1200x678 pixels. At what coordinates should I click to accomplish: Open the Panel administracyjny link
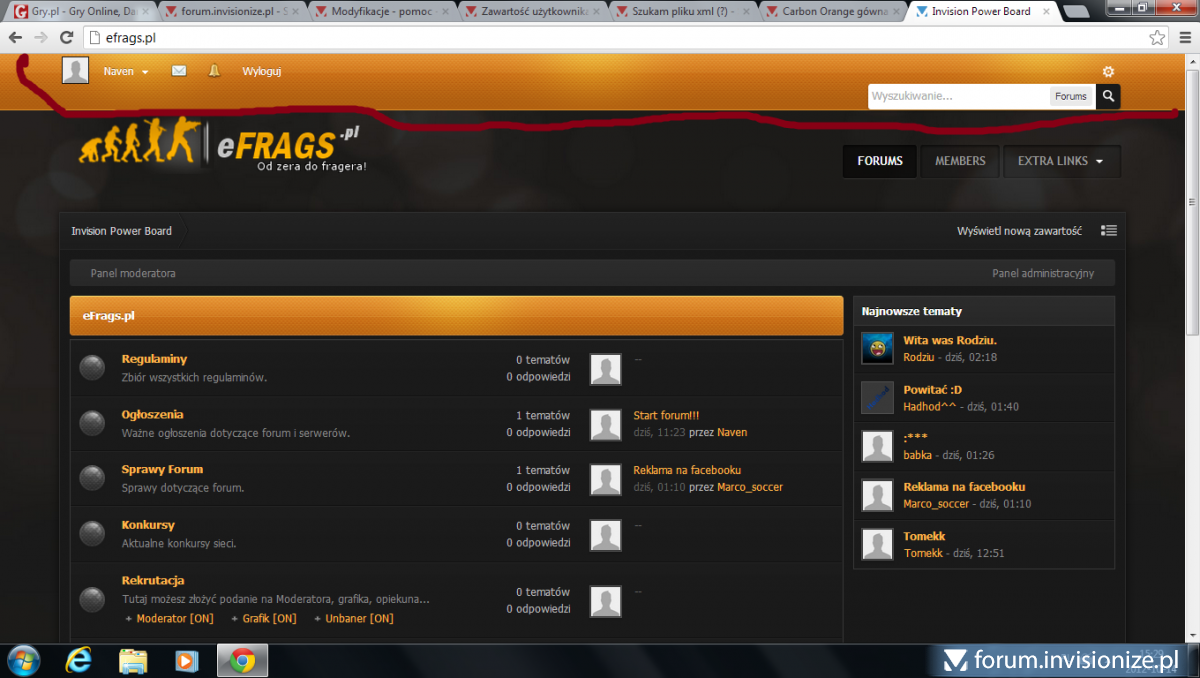click(x=1042, y=273)
